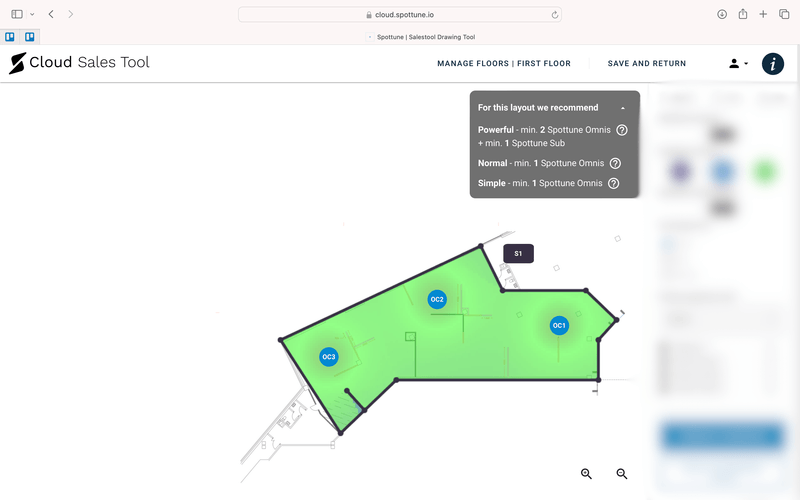Screen dimensions: 800x500
Task: Pick the green circle in side panel
Action: pyautogui.click(x=764, y=171)
